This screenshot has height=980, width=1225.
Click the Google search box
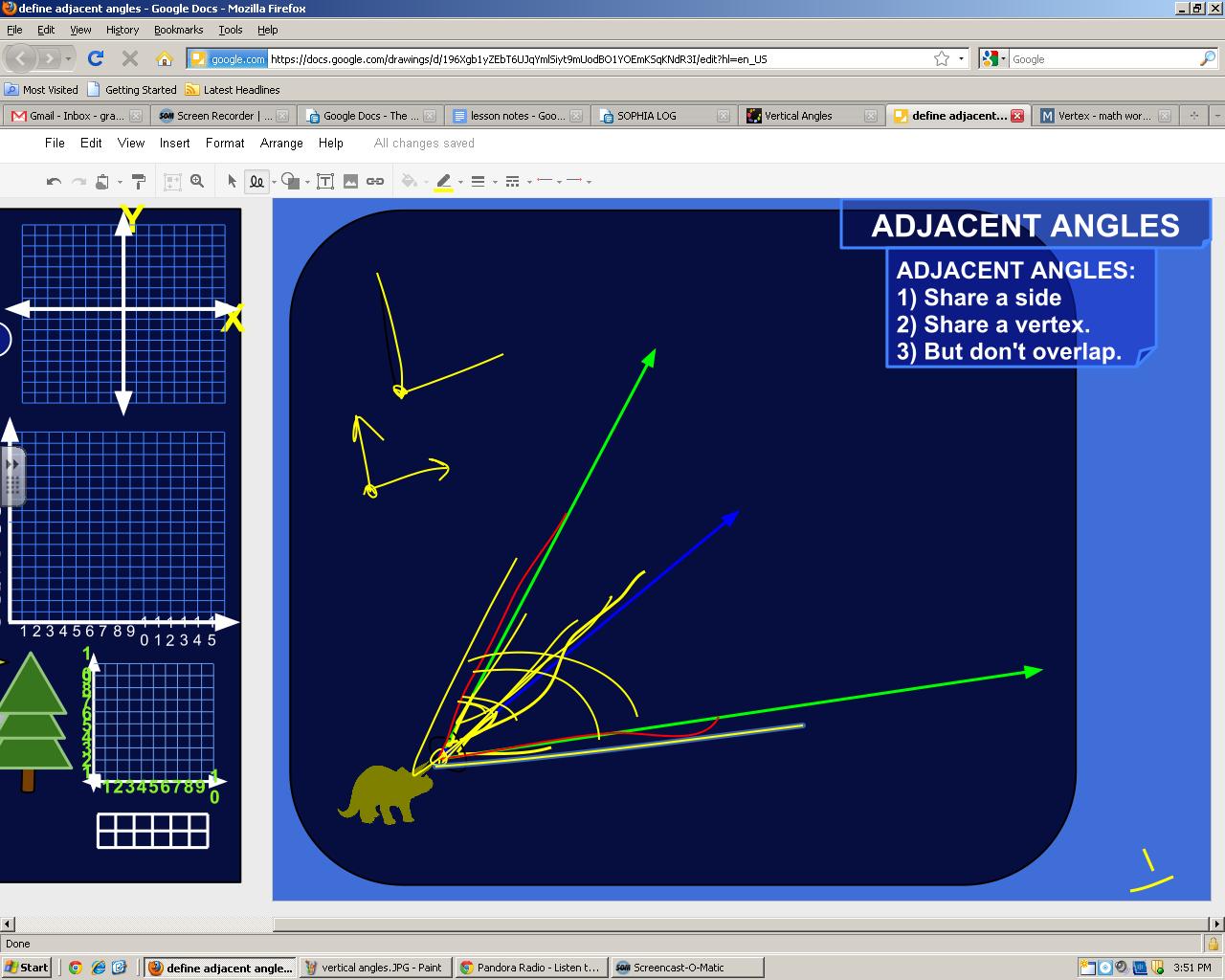pos(1103,58)
